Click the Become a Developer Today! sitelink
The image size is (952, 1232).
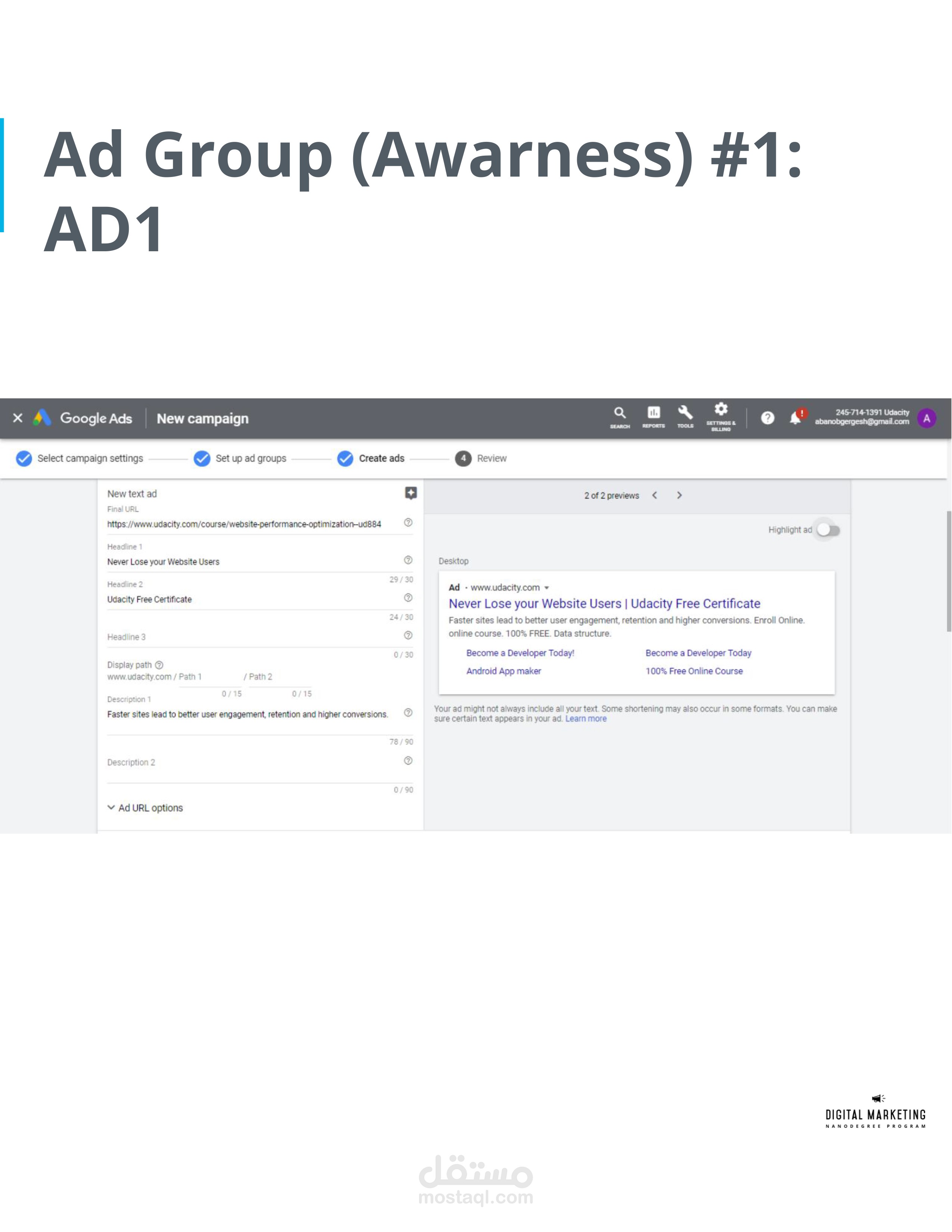click(x=520, y=653)
